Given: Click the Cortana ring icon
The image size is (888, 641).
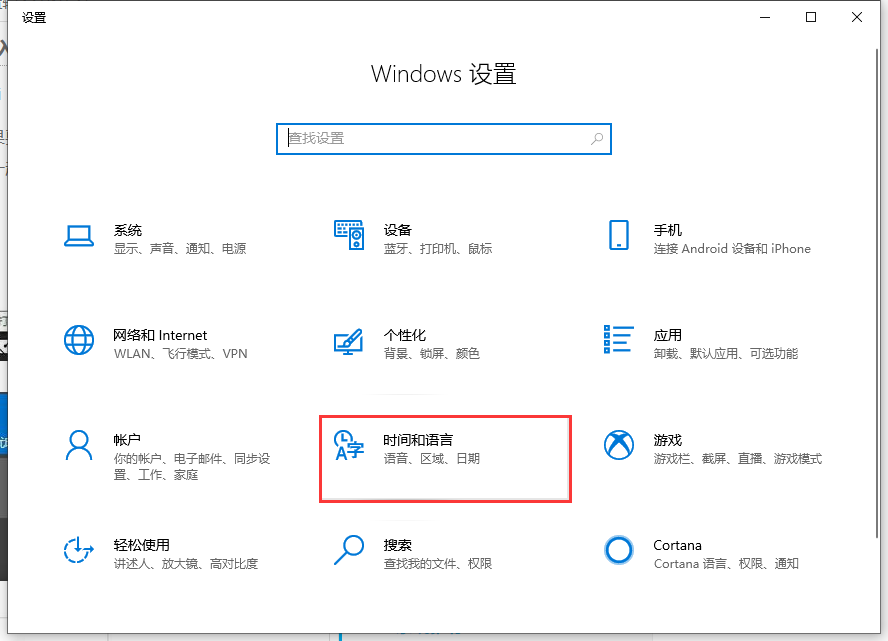Looking at the screenshot, I should [619, 551].
